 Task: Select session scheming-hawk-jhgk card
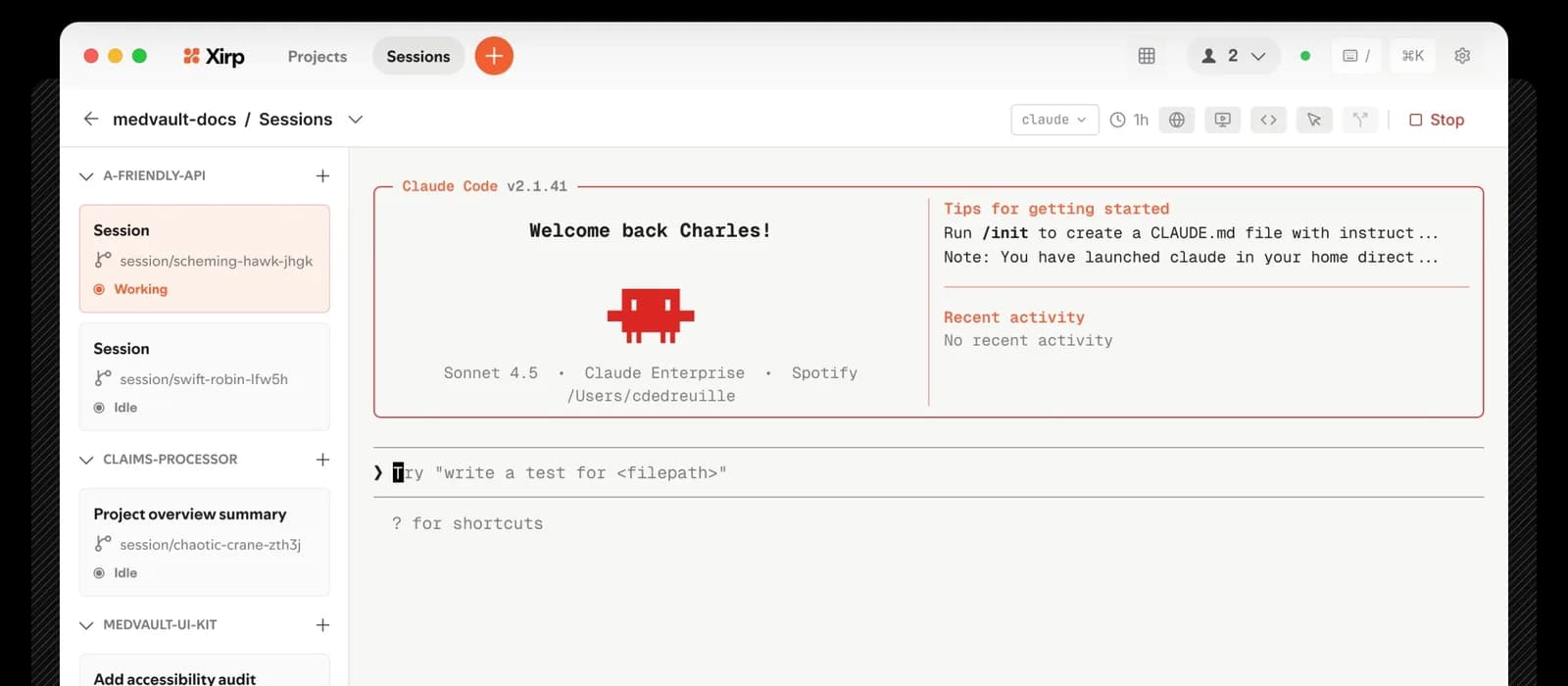tap(204, 259)
